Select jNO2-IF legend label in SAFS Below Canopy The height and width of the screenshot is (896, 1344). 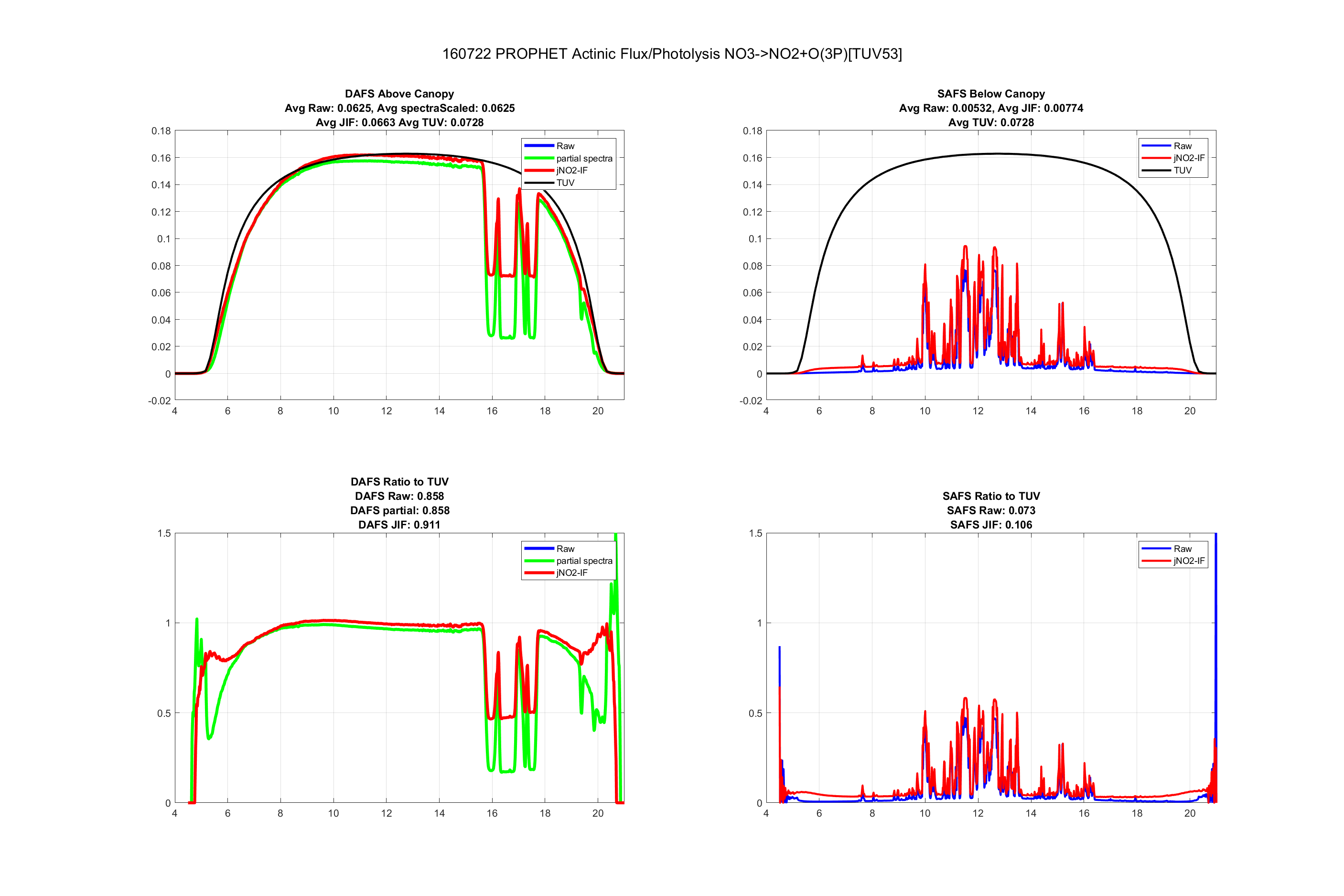[x=1188, y=158]
